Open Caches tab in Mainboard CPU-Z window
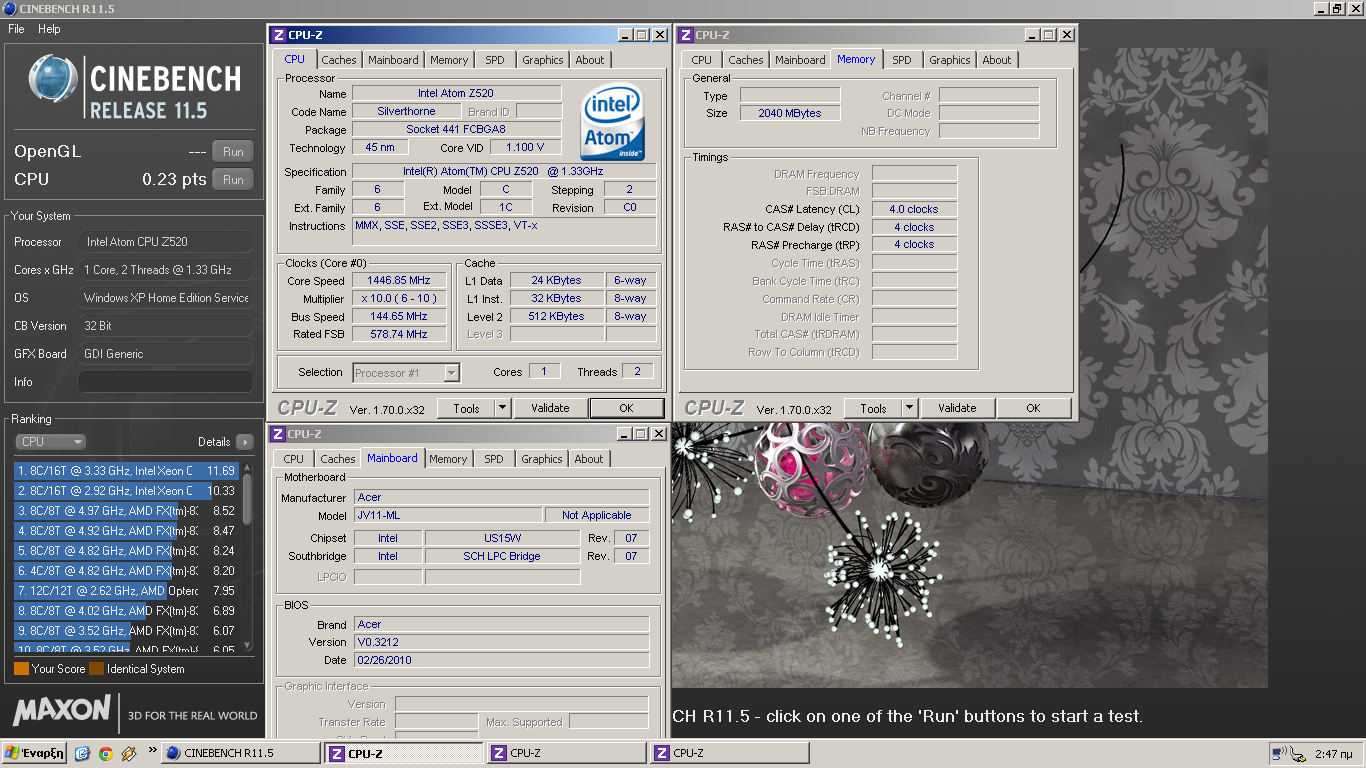This screenshot has height=768, width=1366. (337, 459)
